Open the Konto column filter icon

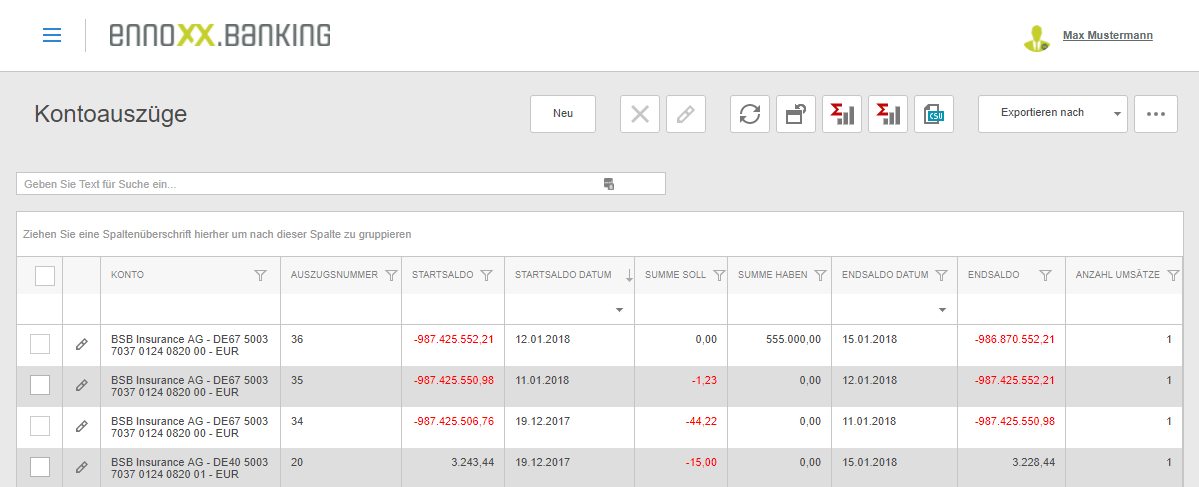point(260,276)
